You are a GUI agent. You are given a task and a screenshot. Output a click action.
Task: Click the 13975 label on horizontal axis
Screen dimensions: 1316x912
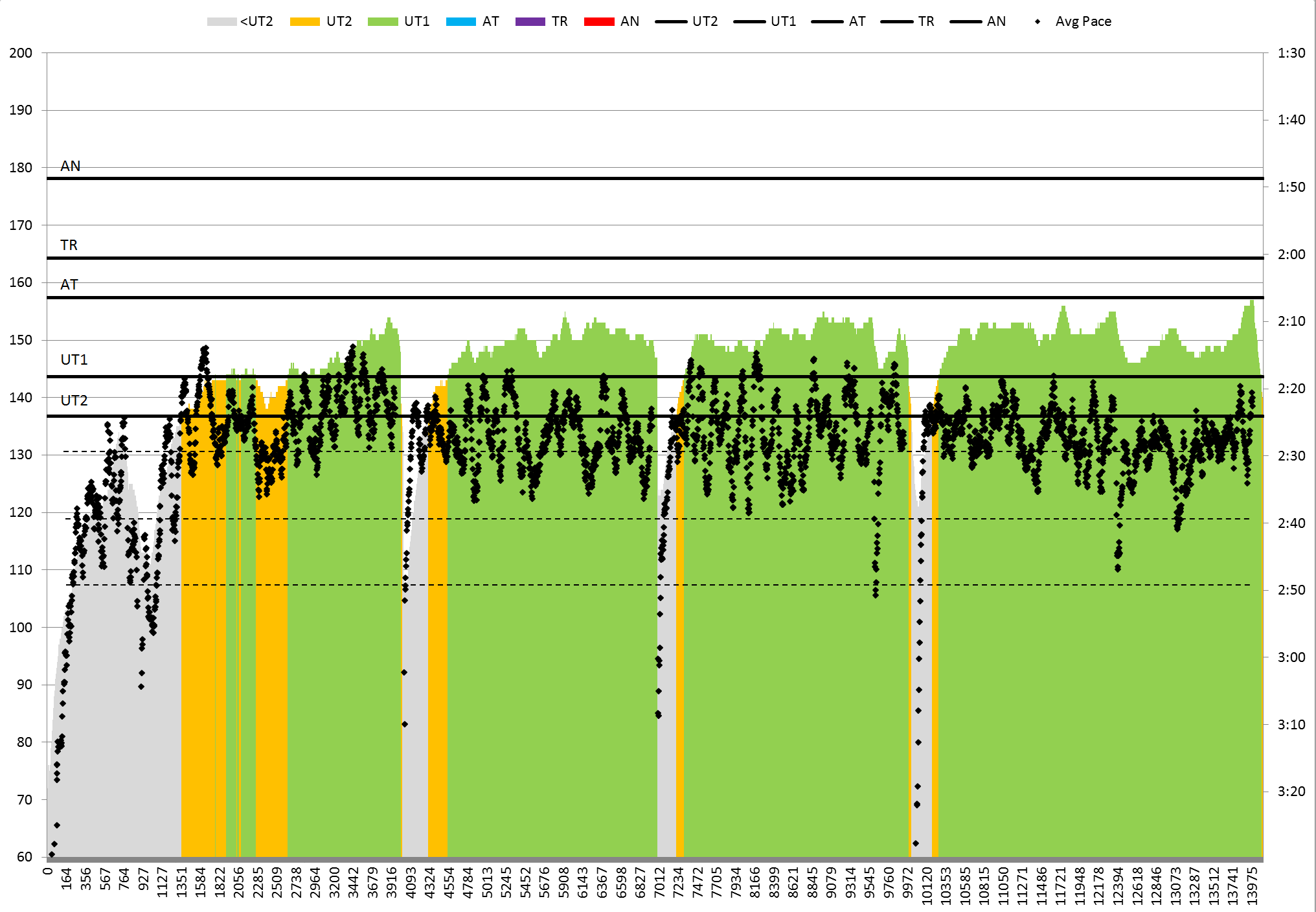click(1253, 885)
